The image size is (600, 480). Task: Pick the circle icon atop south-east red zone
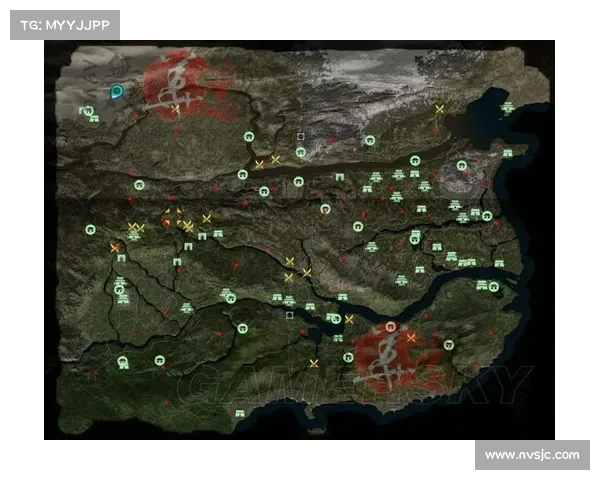[x=390, y=327]
